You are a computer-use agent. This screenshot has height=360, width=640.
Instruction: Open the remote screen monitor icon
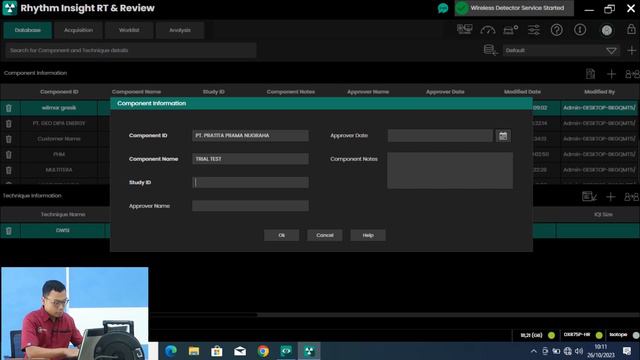(464, 29)
